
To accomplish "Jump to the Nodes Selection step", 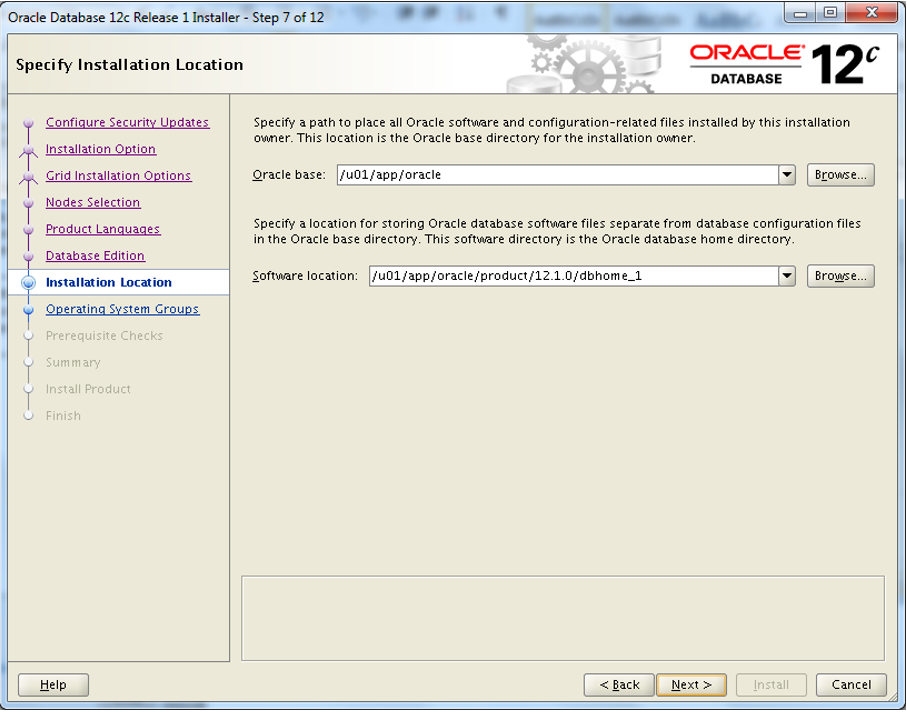I will pyautogui.click(x=93, y=202).
